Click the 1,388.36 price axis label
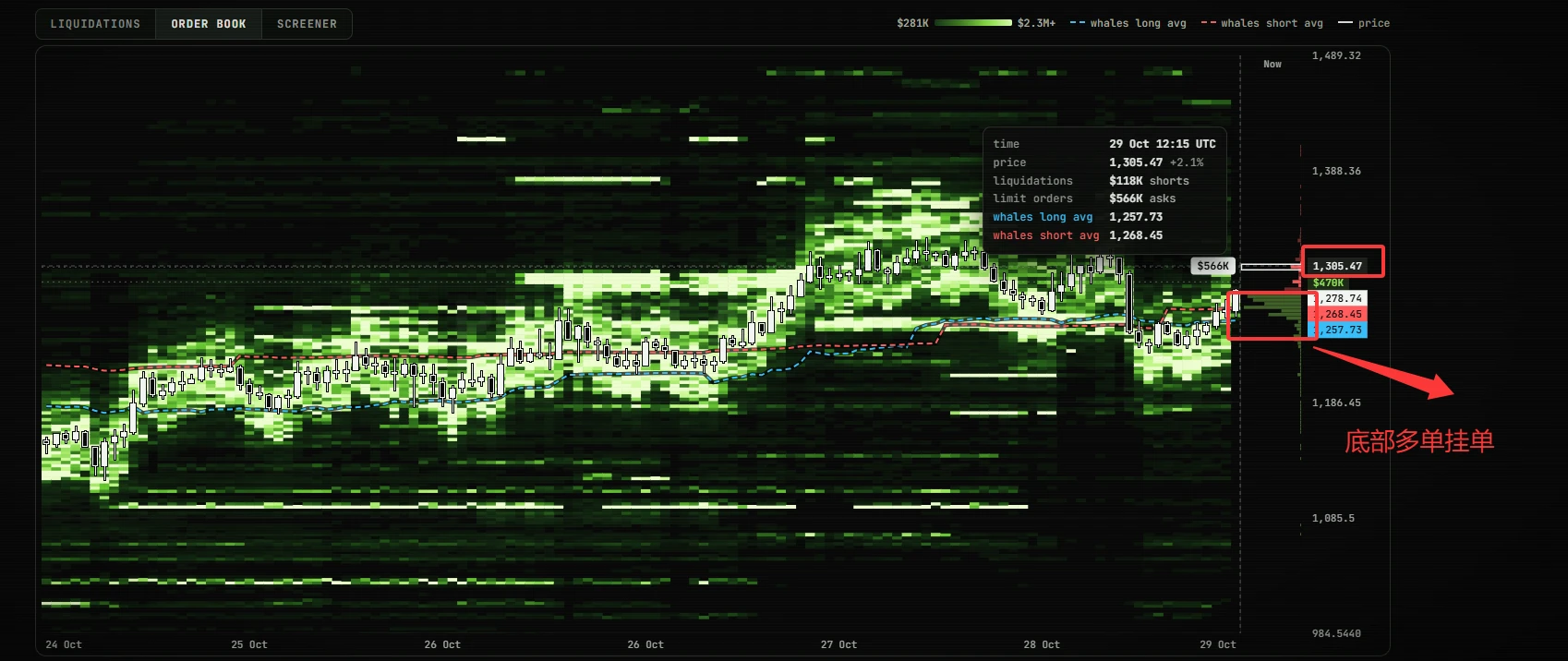 pyautogui.click(x=1336, y=172)
